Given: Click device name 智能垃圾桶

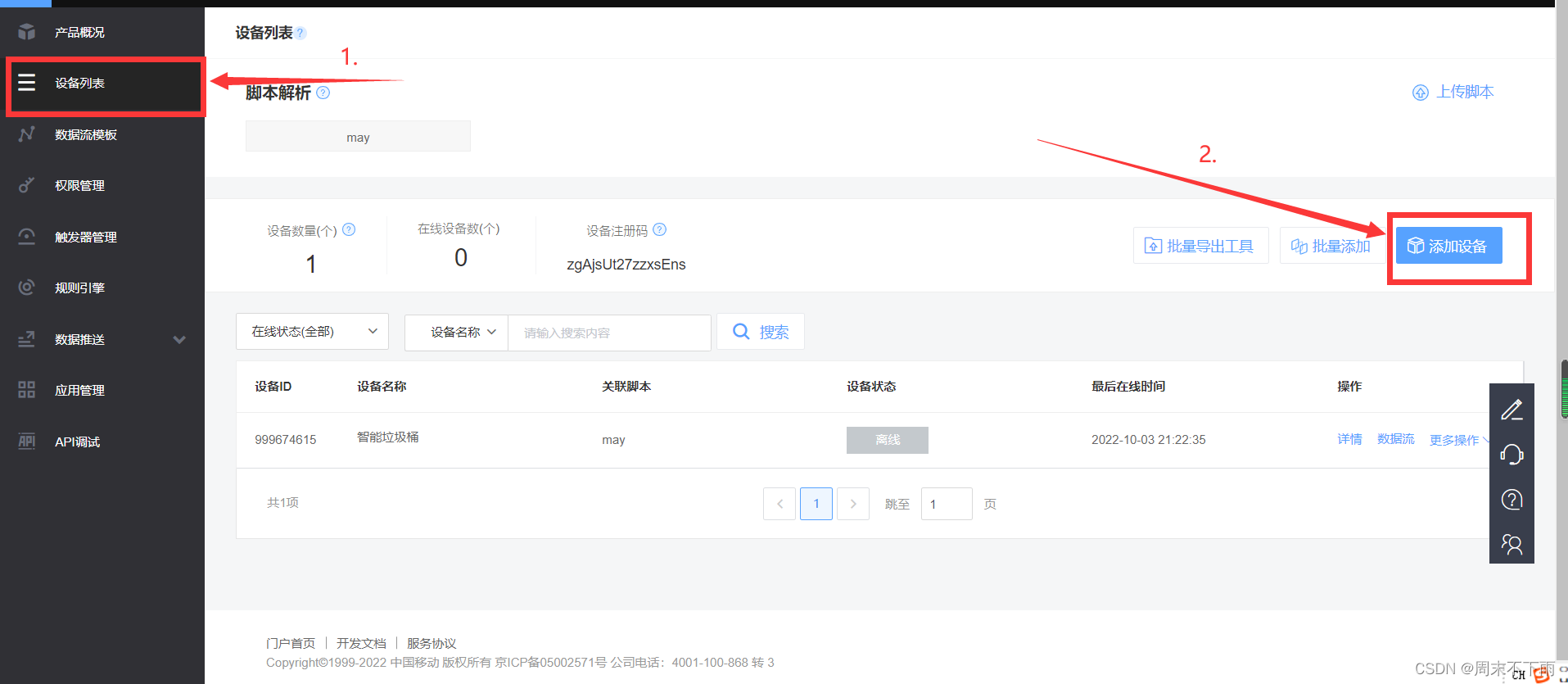Looking at the screenshot, I should pos(387,437).
